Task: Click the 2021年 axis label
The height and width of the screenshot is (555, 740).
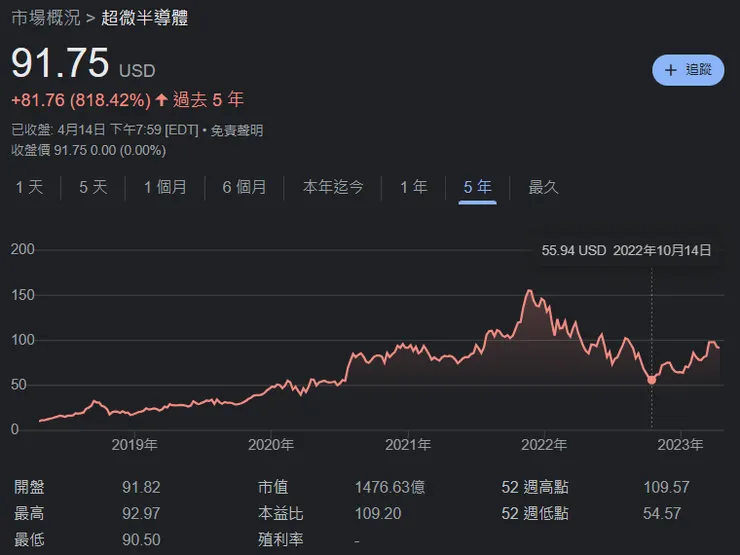Action: click(408, 445)
